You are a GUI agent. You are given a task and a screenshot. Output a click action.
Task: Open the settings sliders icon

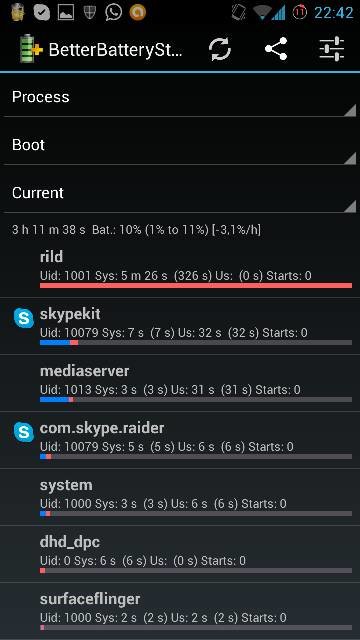tap(332, 49)
